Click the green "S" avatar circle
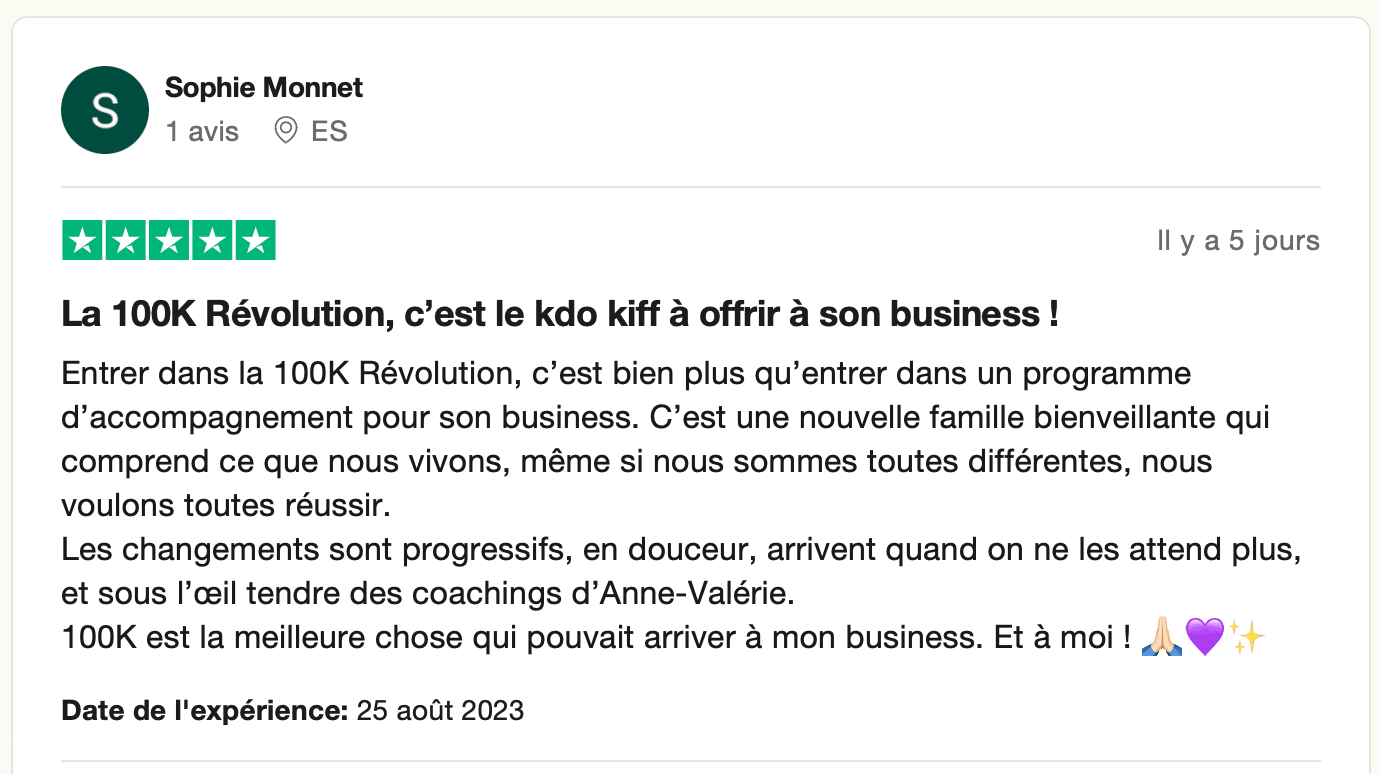Viewport: 1380px width, 774px height. (x=105, y=110)
